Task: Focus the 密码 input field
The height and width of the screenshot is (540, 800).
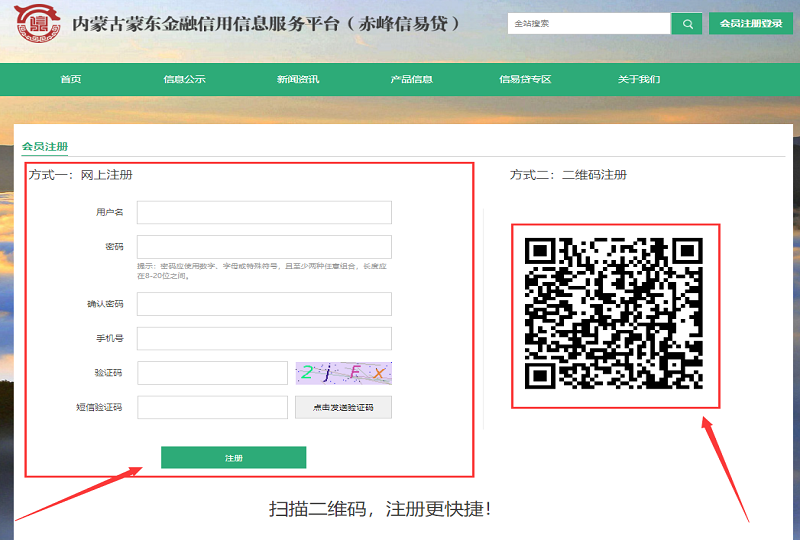Action: pos(264,247)
